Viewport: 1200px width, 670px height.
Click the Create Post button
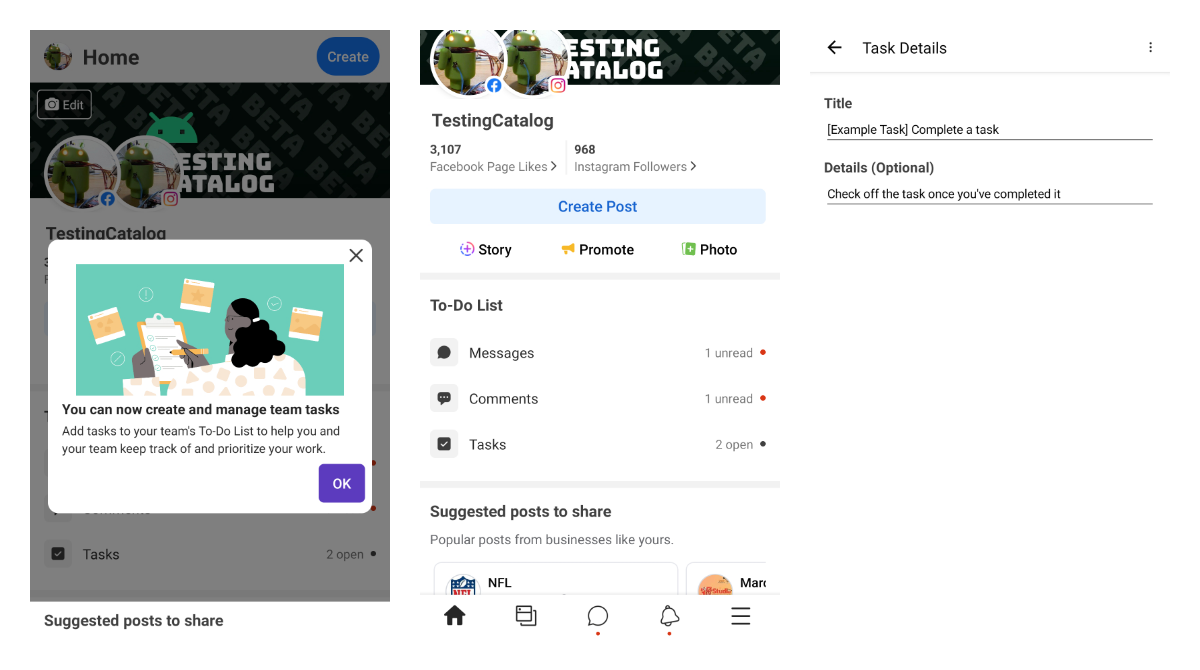point(597,206)
